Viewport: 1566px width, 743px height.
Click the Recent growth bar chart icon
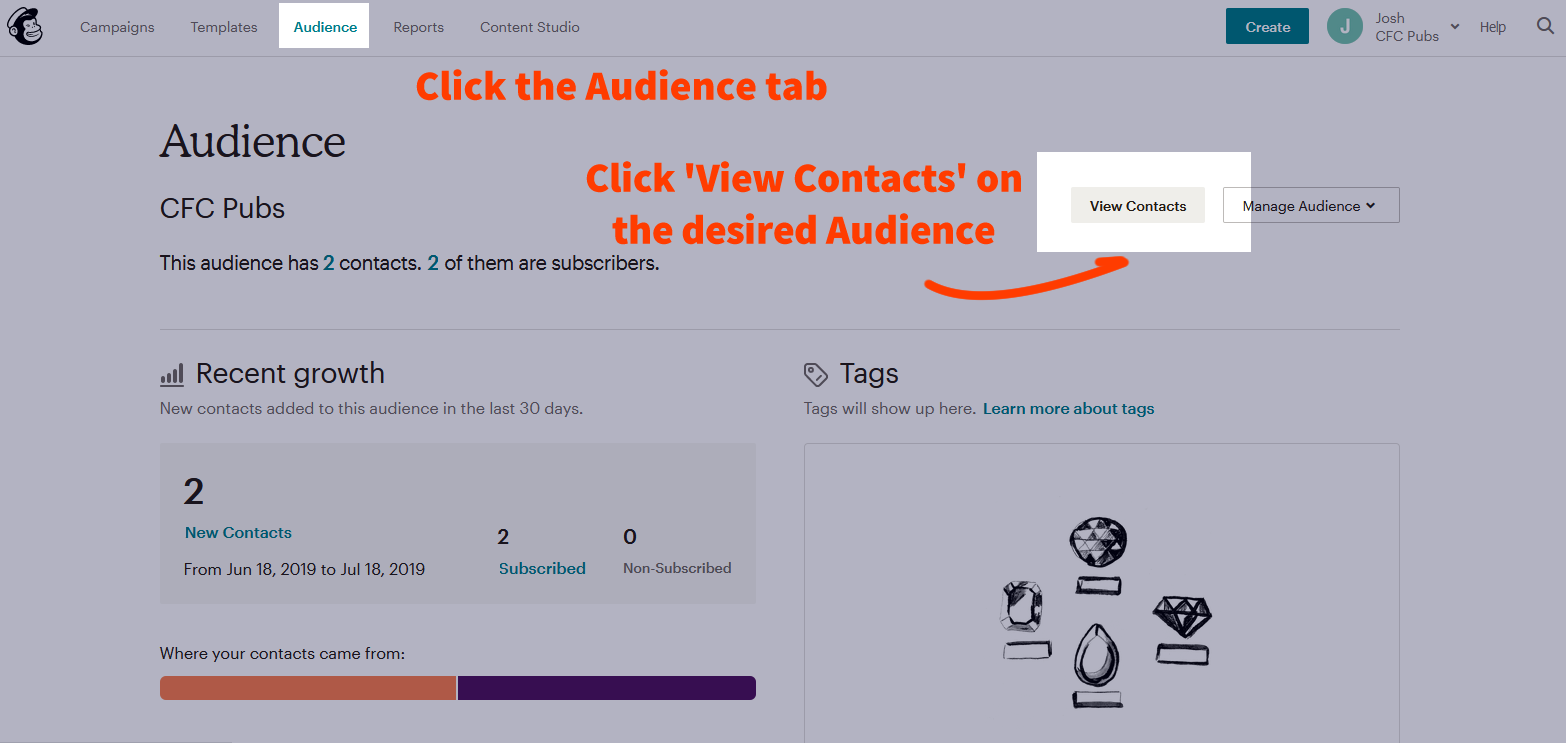click(172, 375)
